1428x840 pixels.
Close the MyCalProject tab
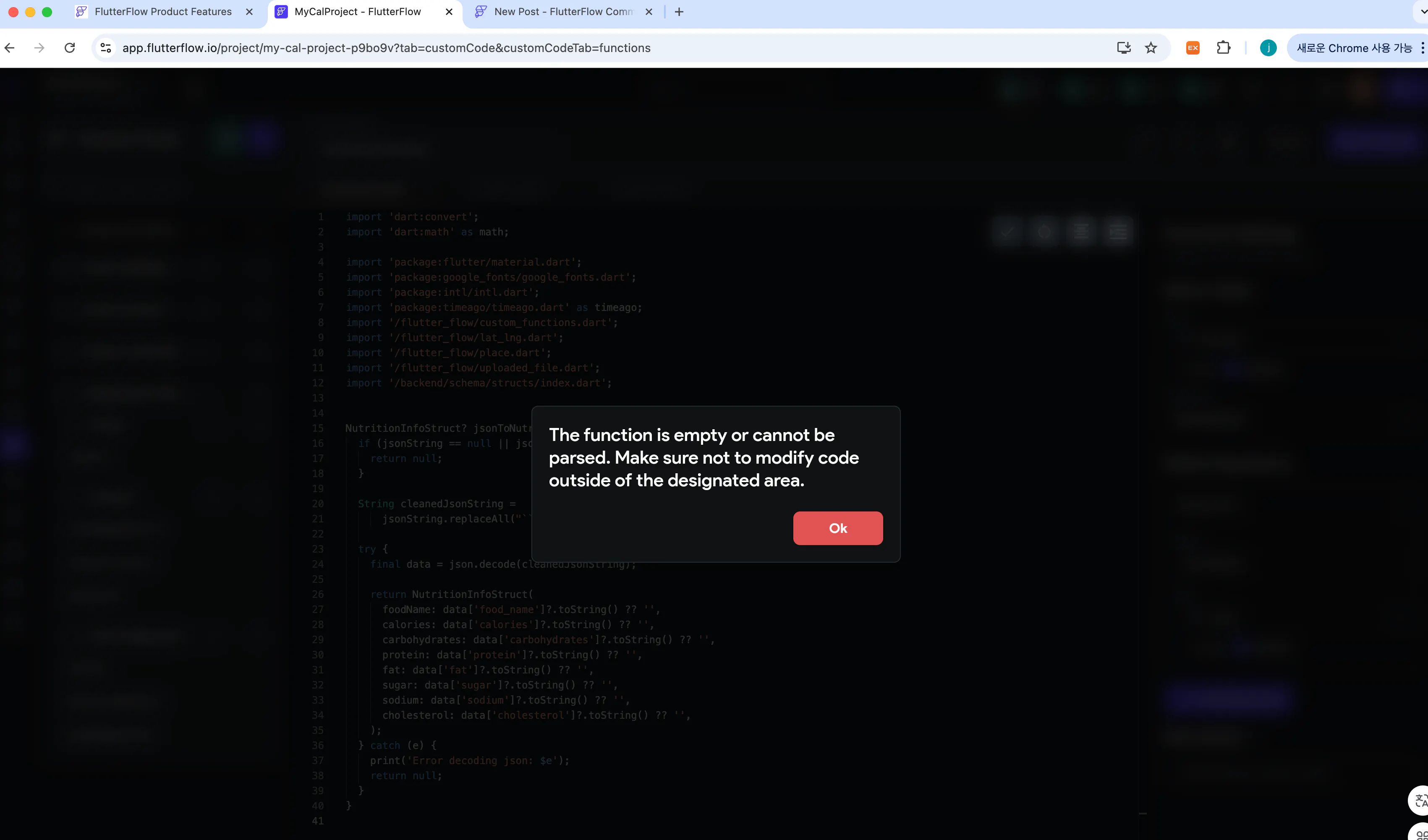tap(449, 12)
